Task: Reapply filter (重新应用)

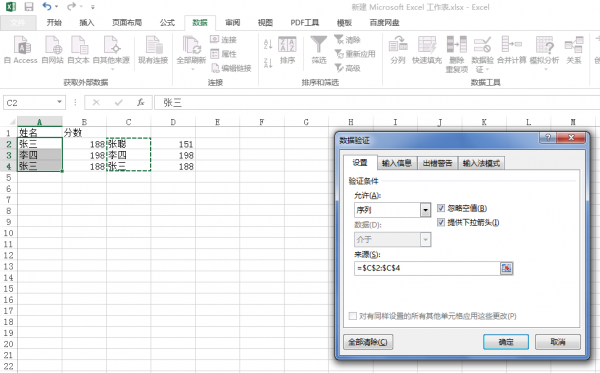Action: [355, 54]
